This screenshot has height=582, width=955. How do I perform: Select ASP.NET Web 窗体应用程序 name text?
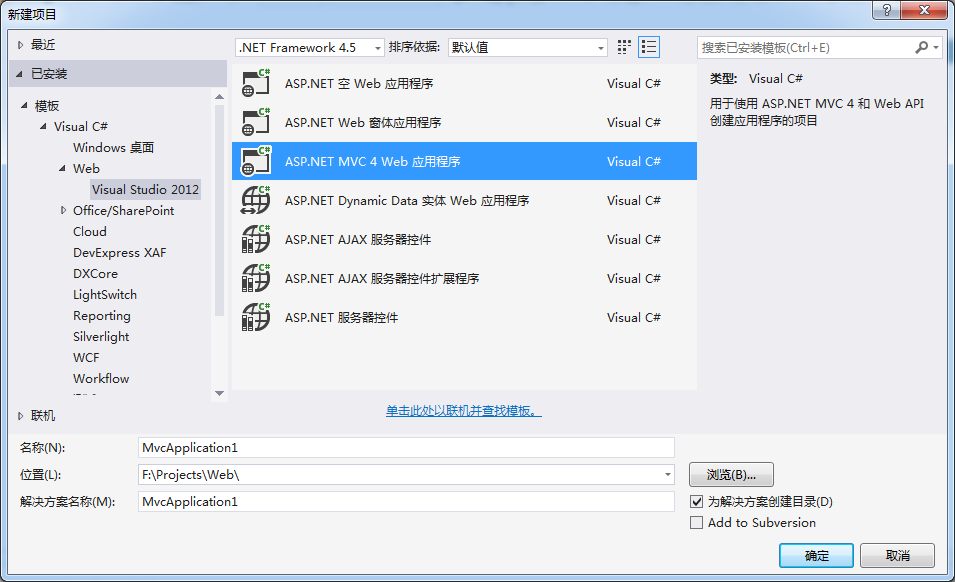coord(363,122)
